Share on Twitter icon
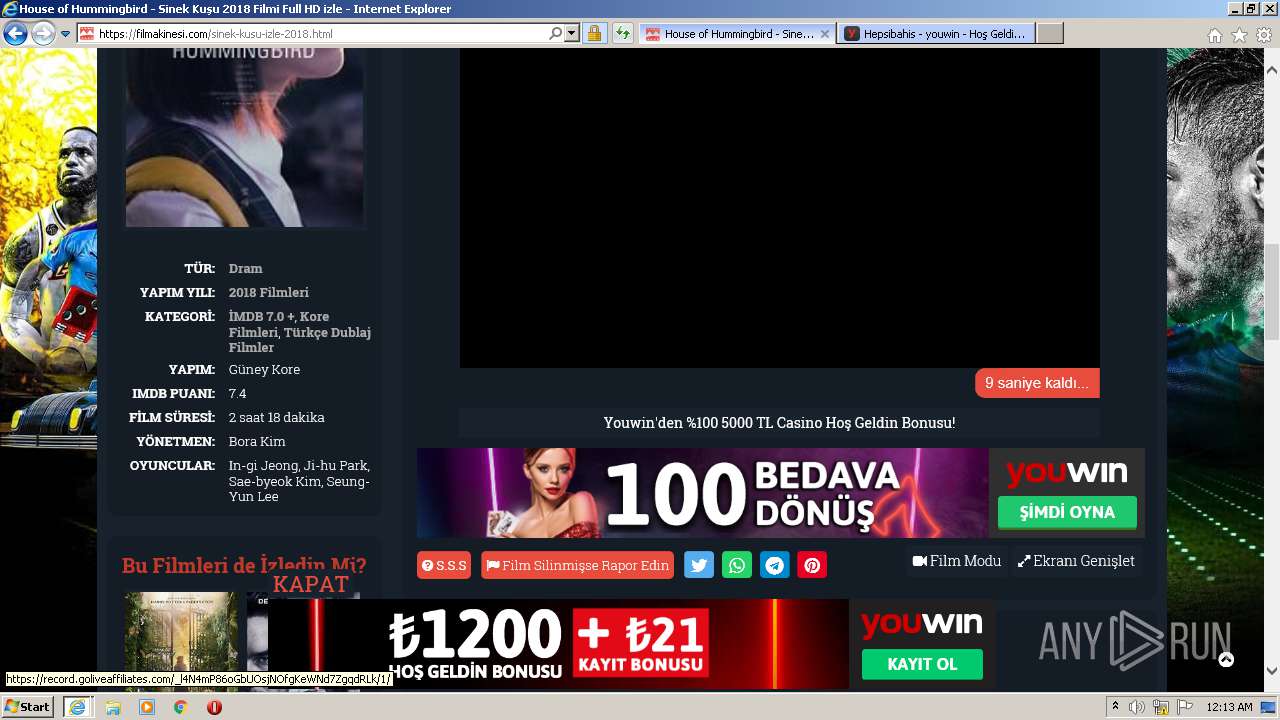Viewport: 1280px width, 720px height. pos(699,565)
